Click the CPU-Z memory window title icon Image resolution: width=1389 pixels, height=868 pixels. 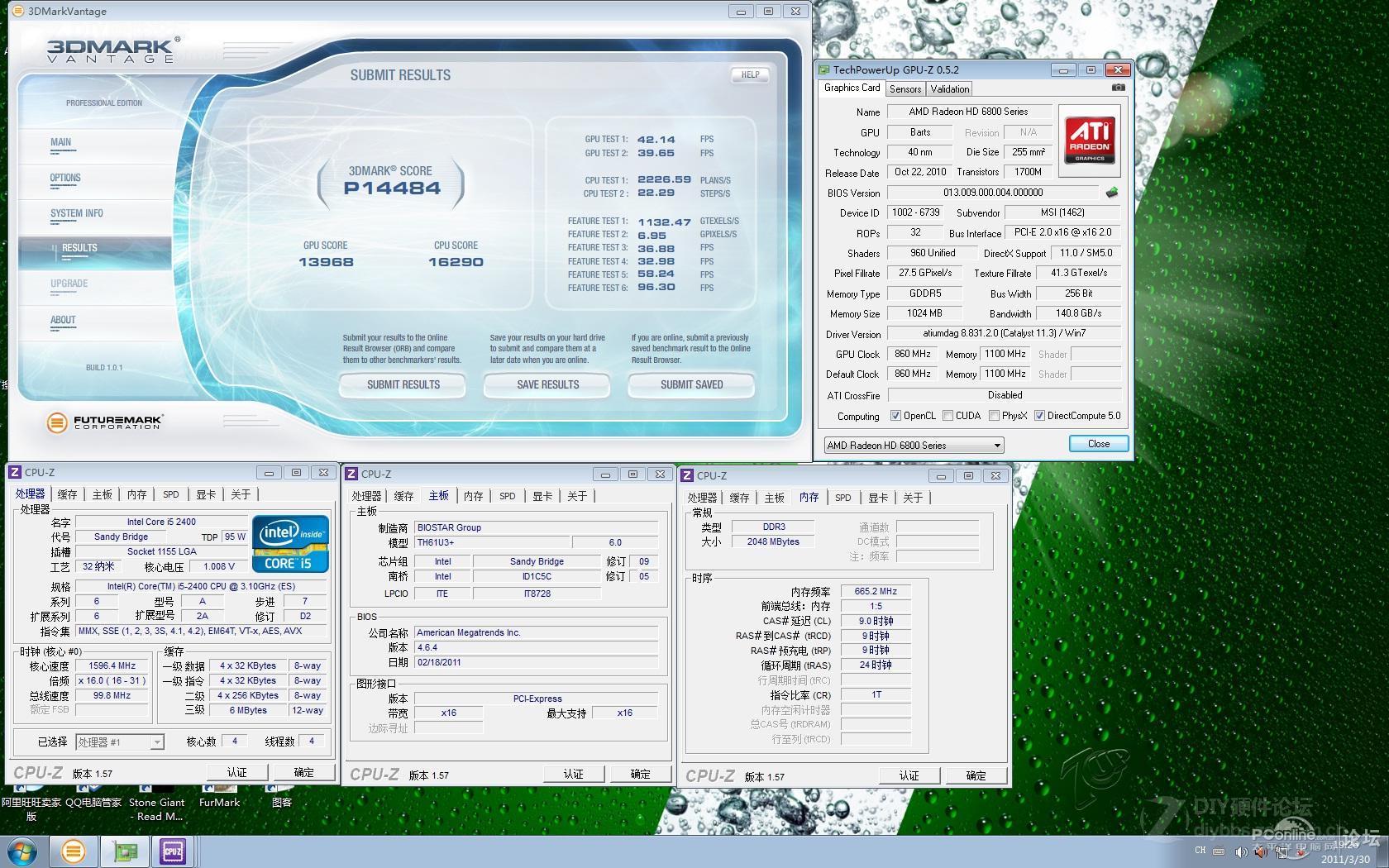(687, 475)
